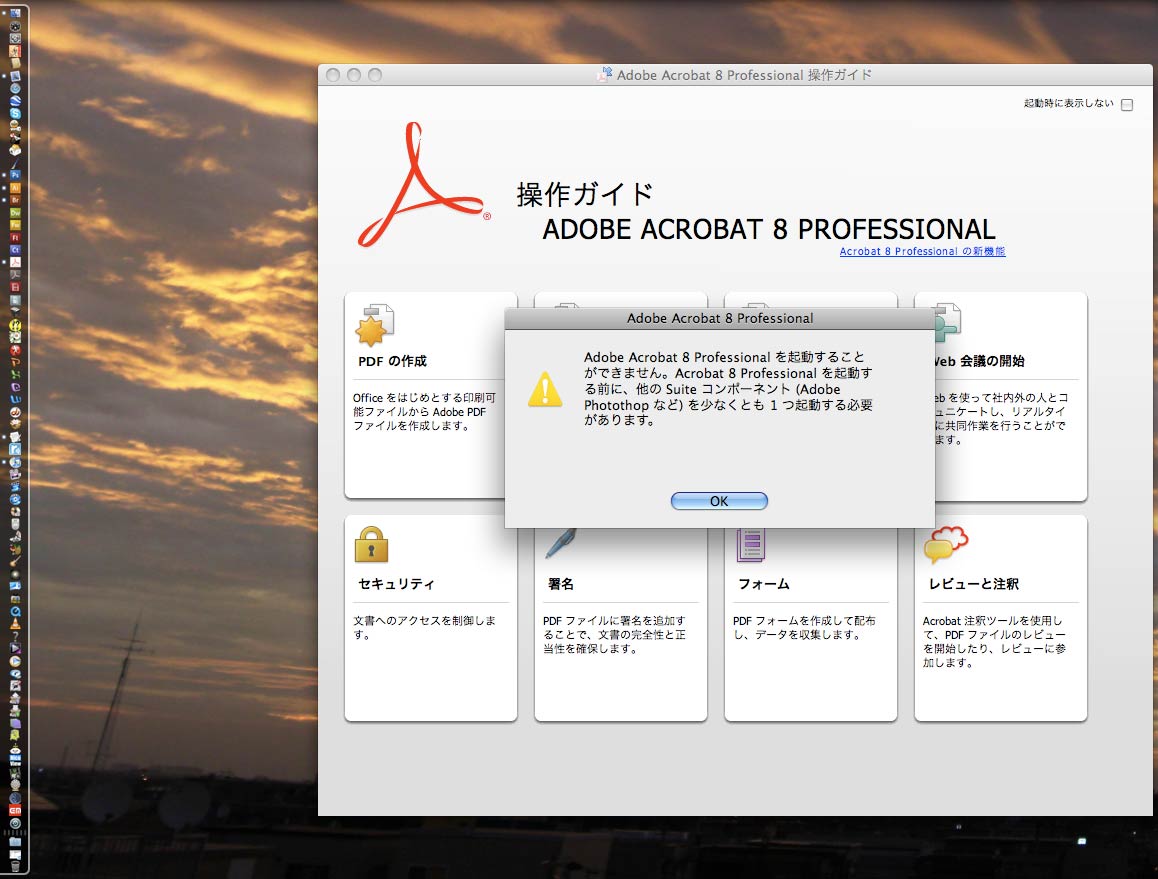Viewport: 1158px width, 879px height.
Task: Open Fireworks (Fw) in the dock
Action: pyautogui.click(x=15, y=225)
